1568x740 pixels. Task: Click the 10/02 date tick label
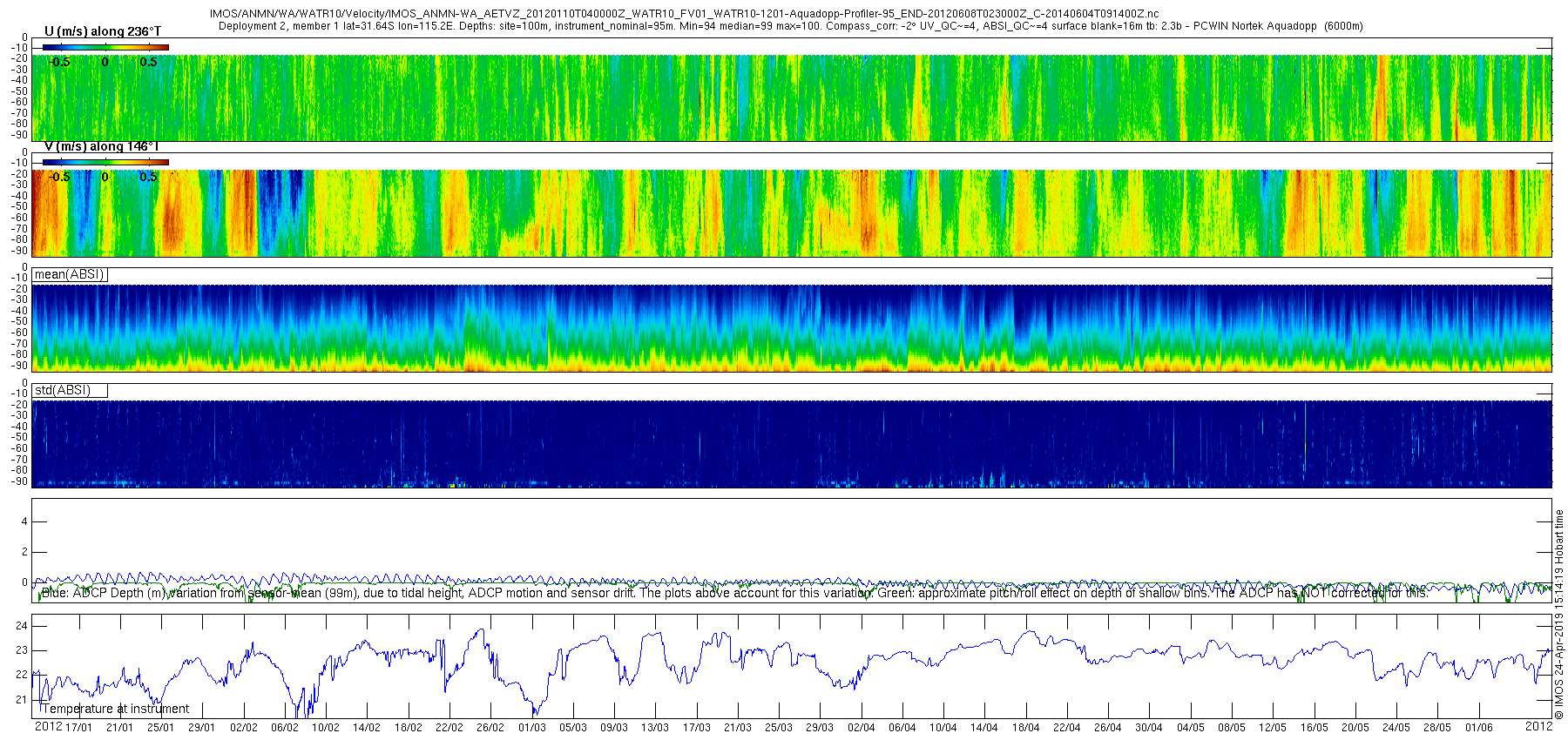pos(325,728)
